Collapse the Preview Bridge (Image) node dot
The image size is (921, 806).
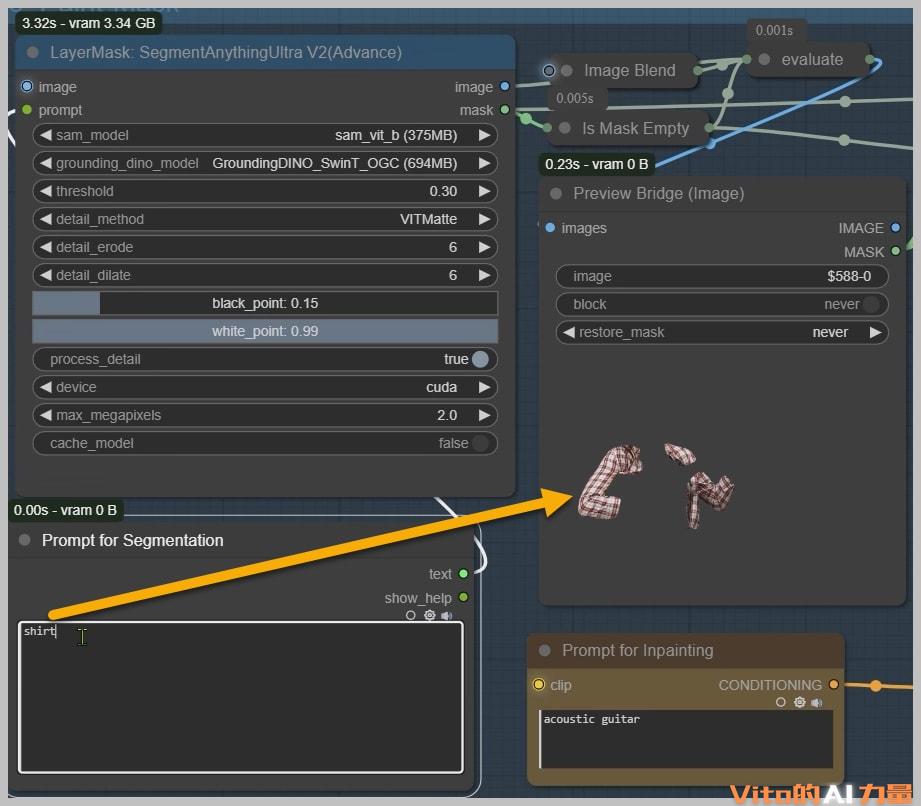[556, 194]
